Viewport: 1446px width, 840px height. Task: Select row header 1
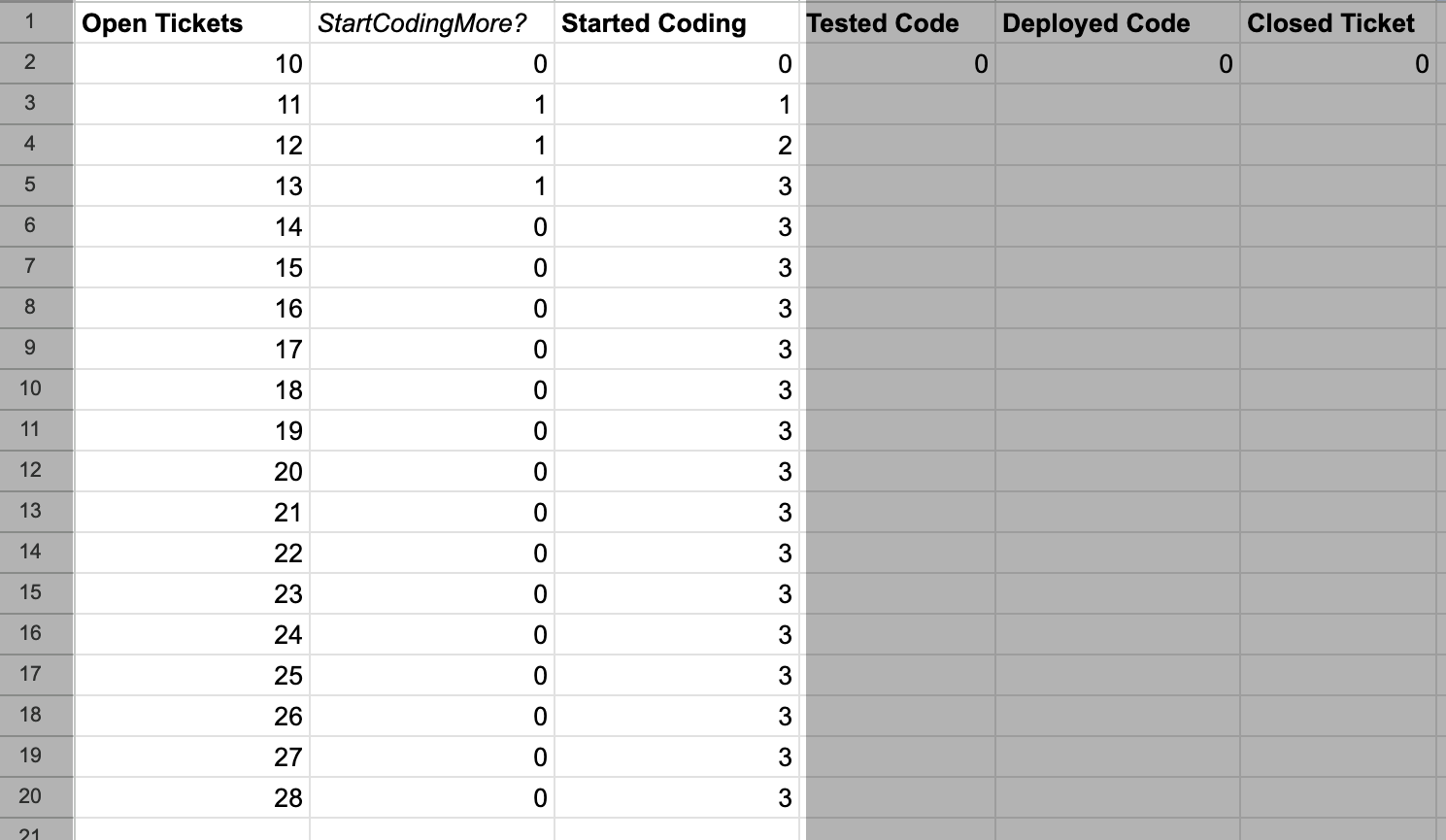(36, 23)
